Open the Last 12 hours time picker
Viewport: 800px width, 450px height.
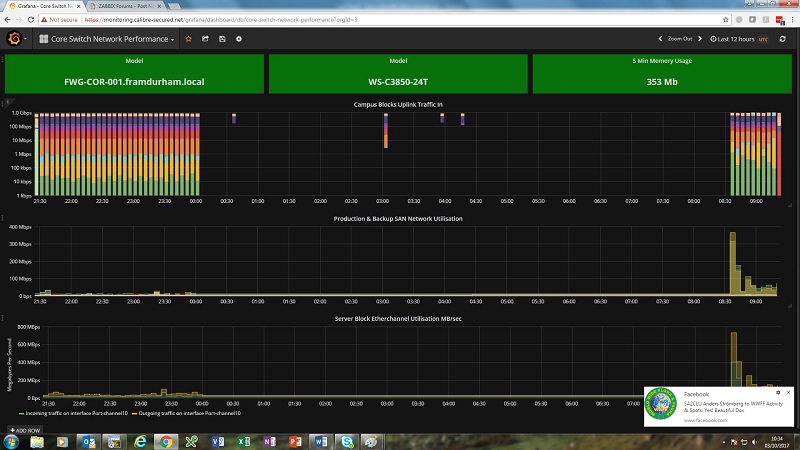coord(741,39)
